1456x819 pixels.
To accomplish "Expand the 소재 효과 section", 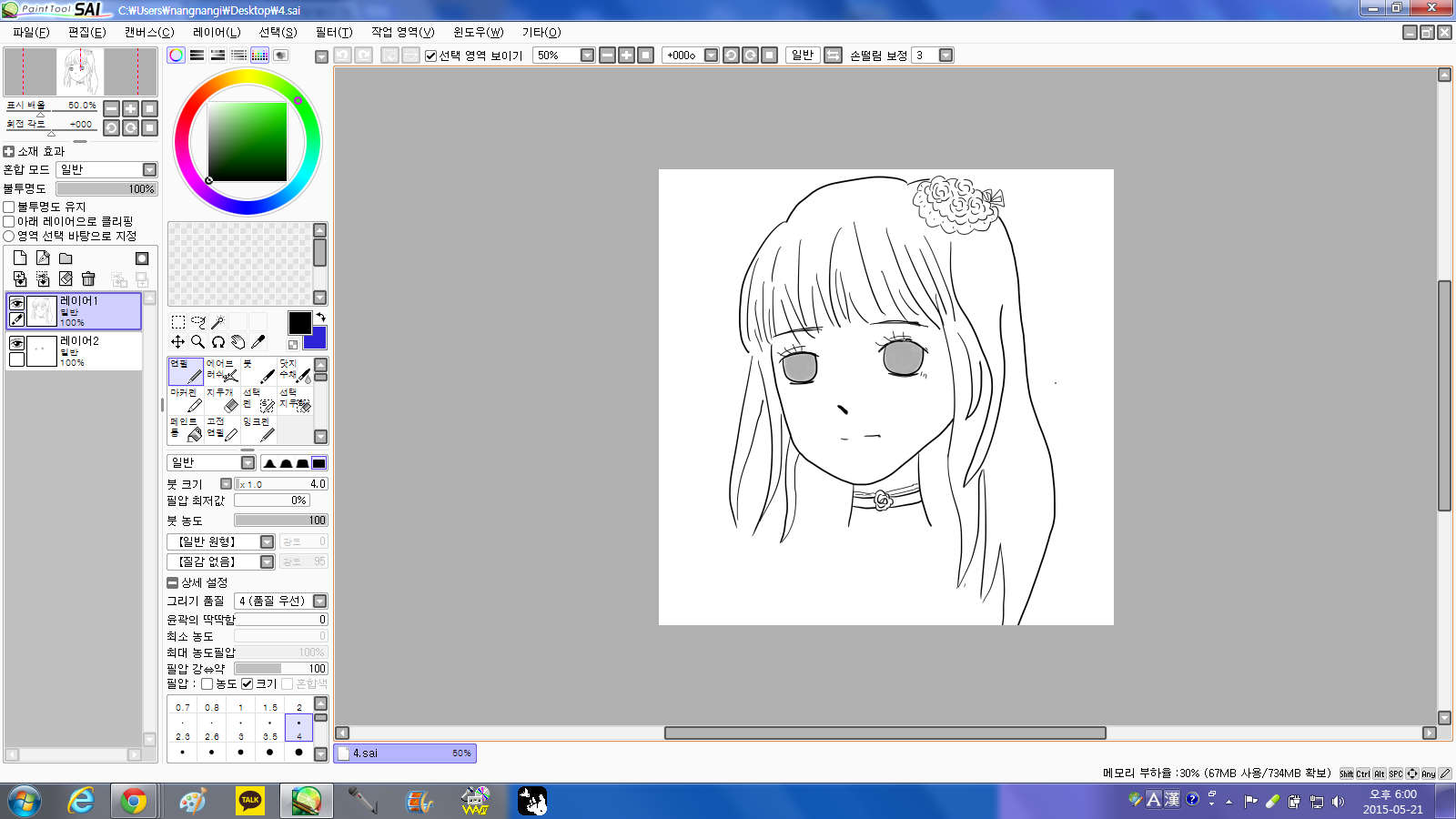I will click(9, 152).
